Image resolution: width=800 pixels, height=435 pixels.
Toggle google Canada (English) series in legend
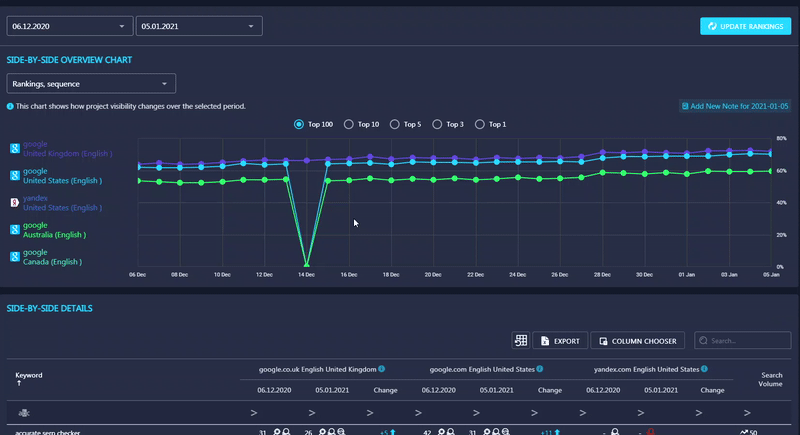click(x=52, y=257)
